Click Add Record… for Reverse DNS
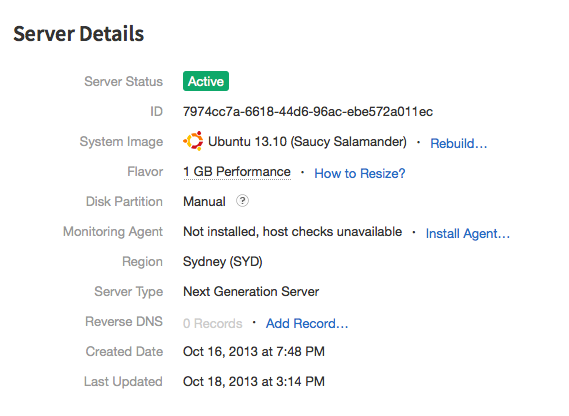The width and height of the screenshot is (569, 416). (307, 323)
